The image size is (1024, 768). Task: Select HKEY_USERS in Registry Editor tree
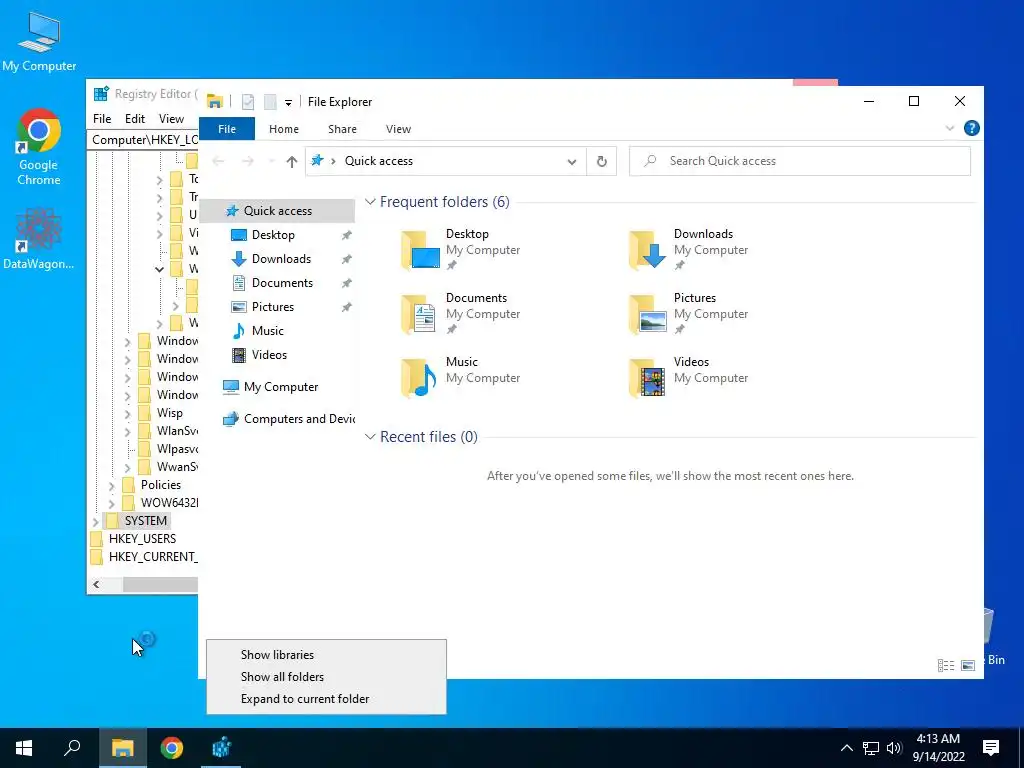pos(142,539)
